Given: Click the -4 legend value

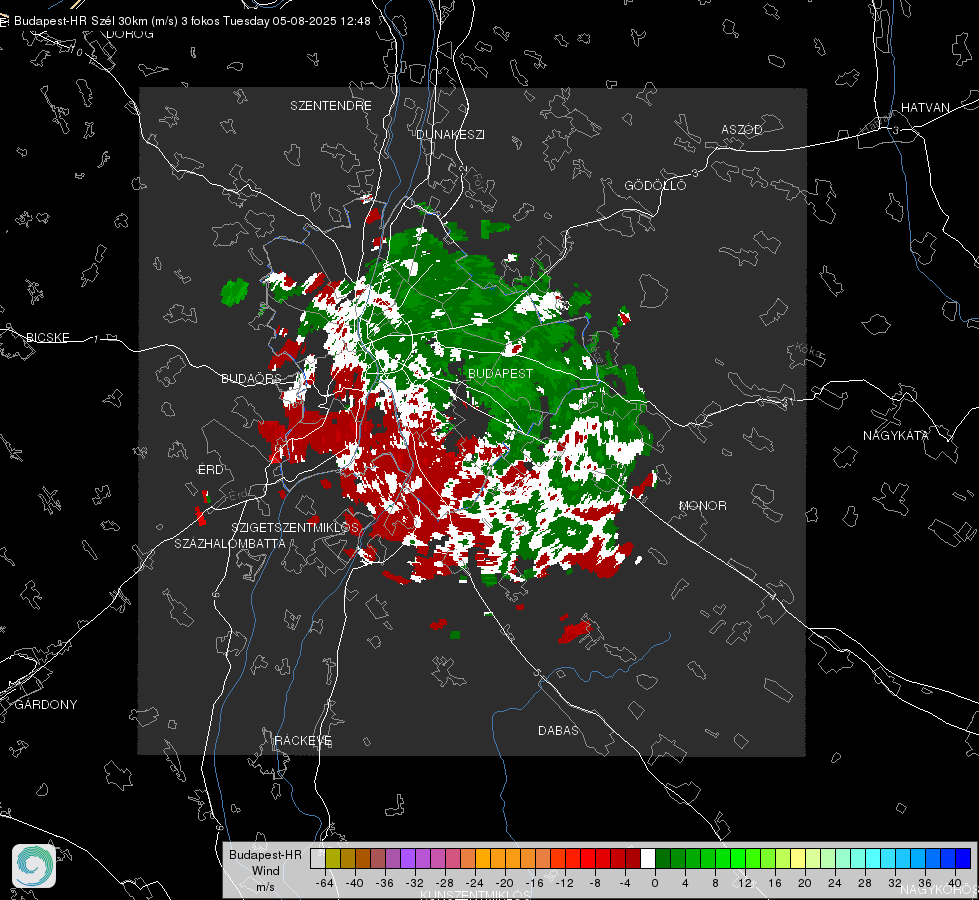Looking at the screenshot, I should [x=625, y=883].
